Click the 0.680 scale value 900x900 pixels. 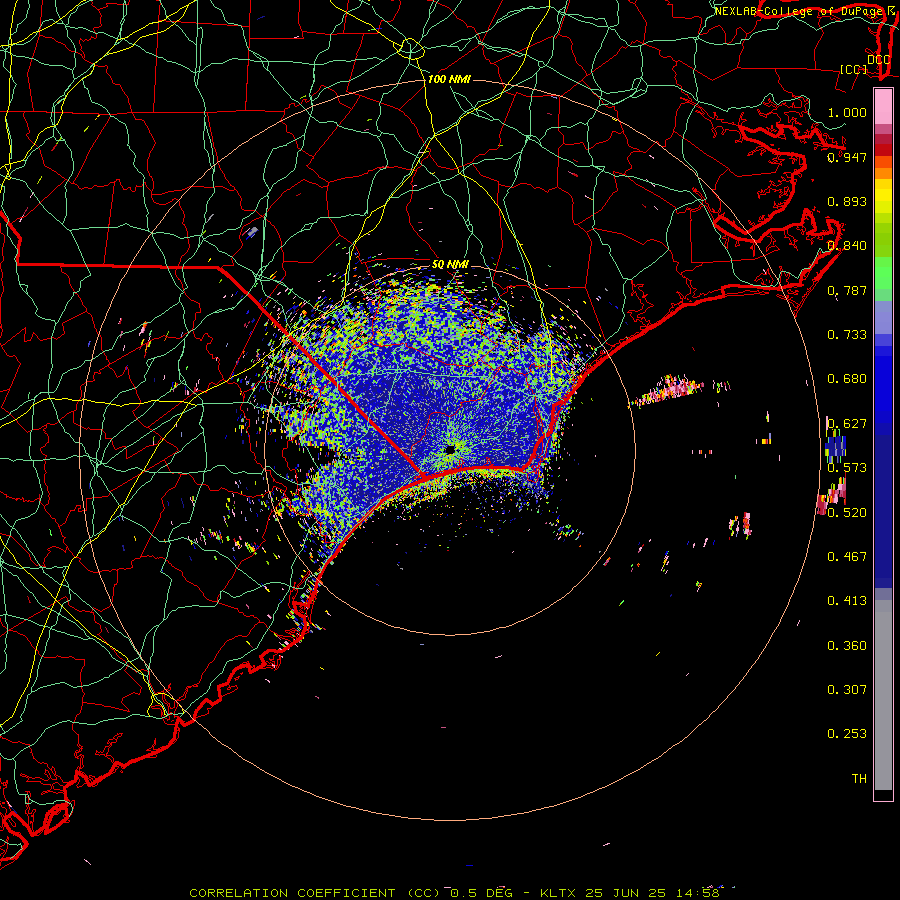point(847,378)
